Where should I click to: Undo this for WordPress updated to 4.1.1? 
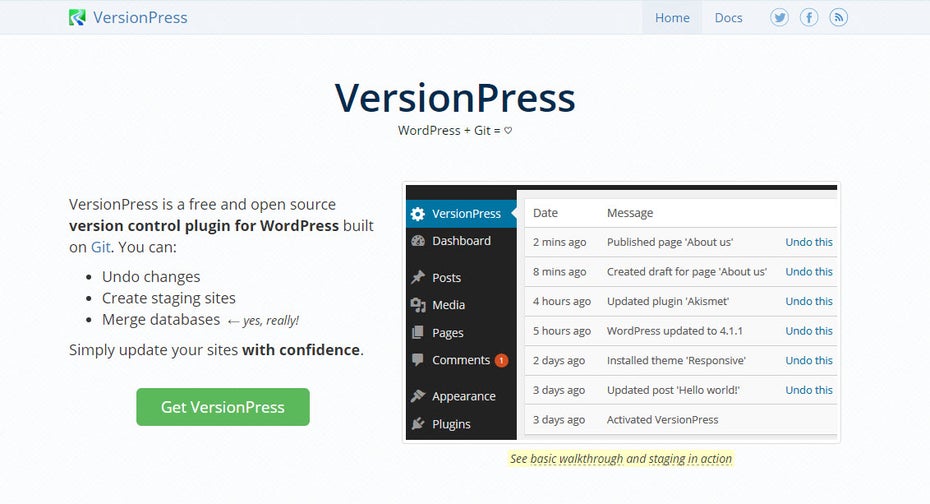pos(809,331)
